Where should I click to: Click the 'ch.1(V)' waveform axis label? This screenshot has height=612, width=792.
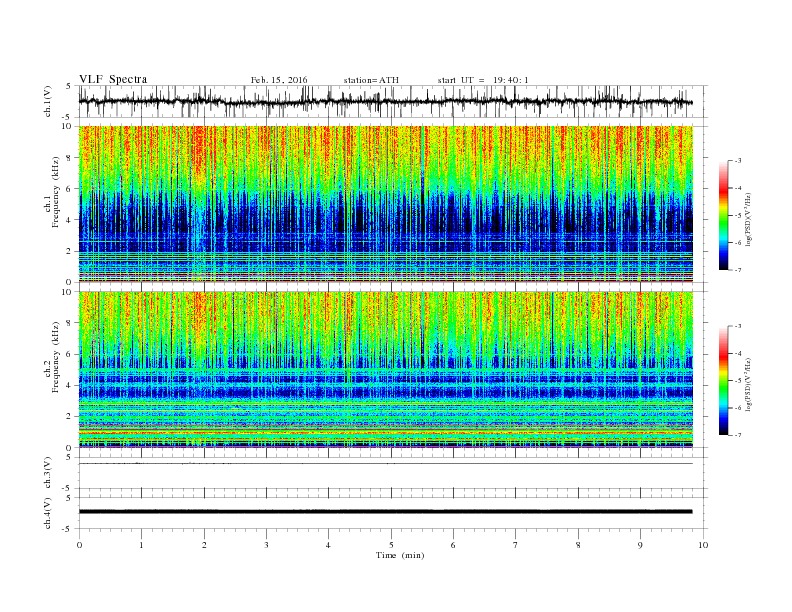tap(48, 101)
